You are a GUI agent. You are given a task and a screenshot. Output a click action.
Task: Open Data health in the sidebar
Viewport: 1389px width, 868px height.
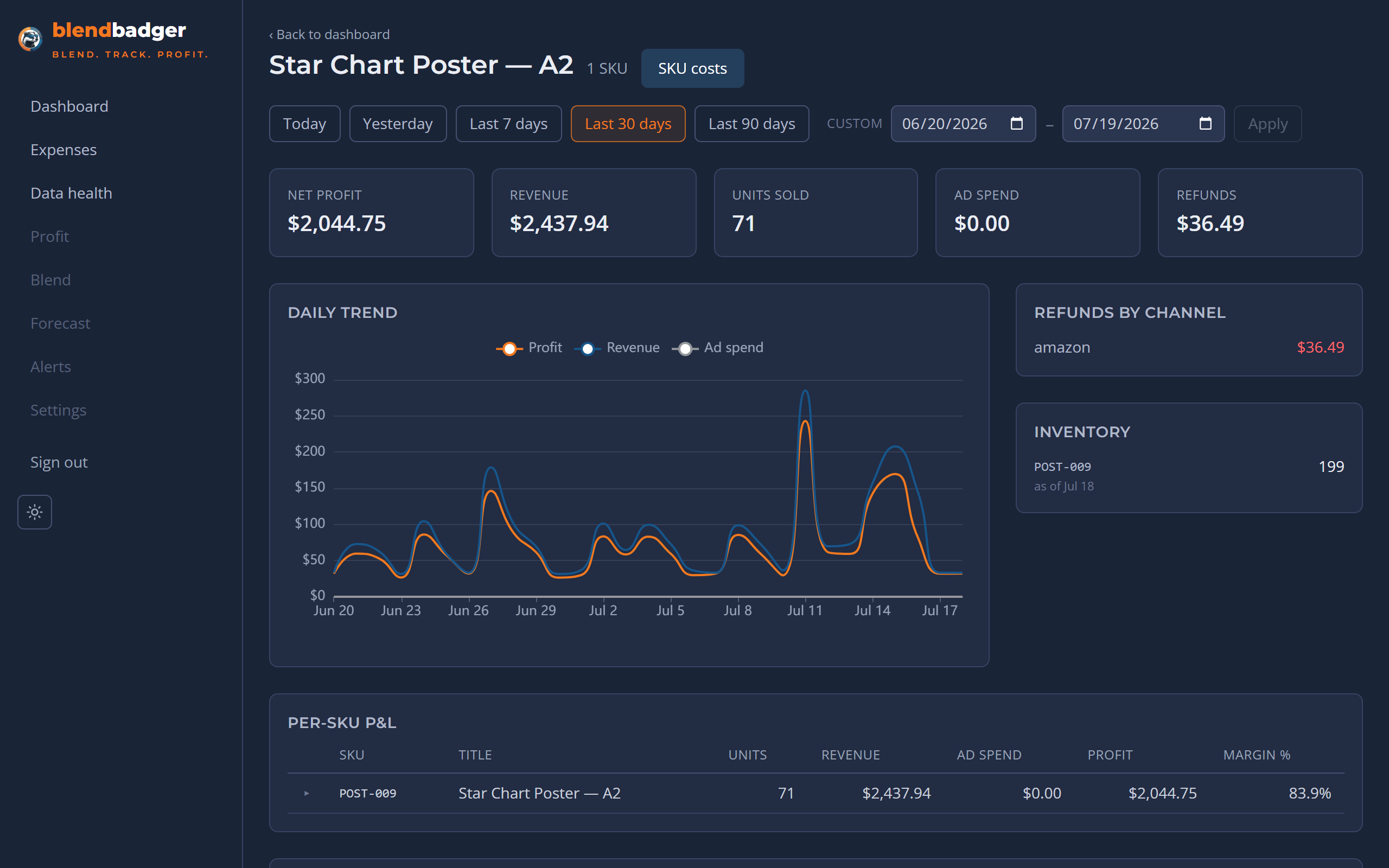coord(71,193)
